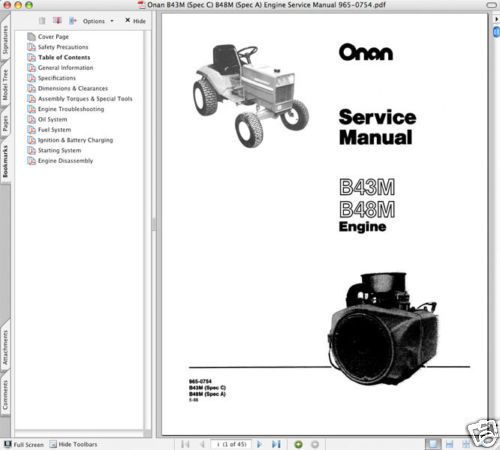500x450 pixels.
Task: Click the red new bookmark icon
Action: coord(57,21)
